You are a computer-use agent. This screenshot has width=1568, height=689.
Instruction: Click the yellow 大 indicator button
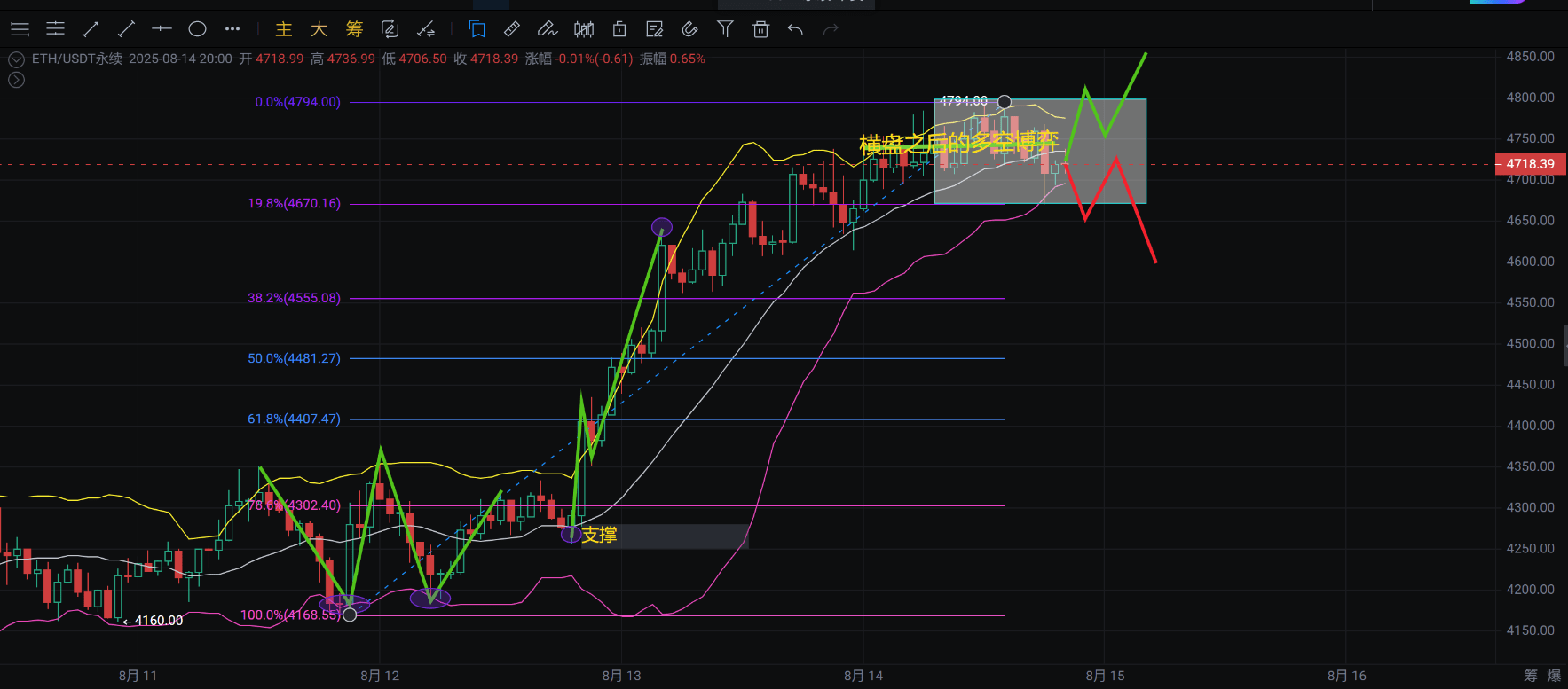point(319,29)
